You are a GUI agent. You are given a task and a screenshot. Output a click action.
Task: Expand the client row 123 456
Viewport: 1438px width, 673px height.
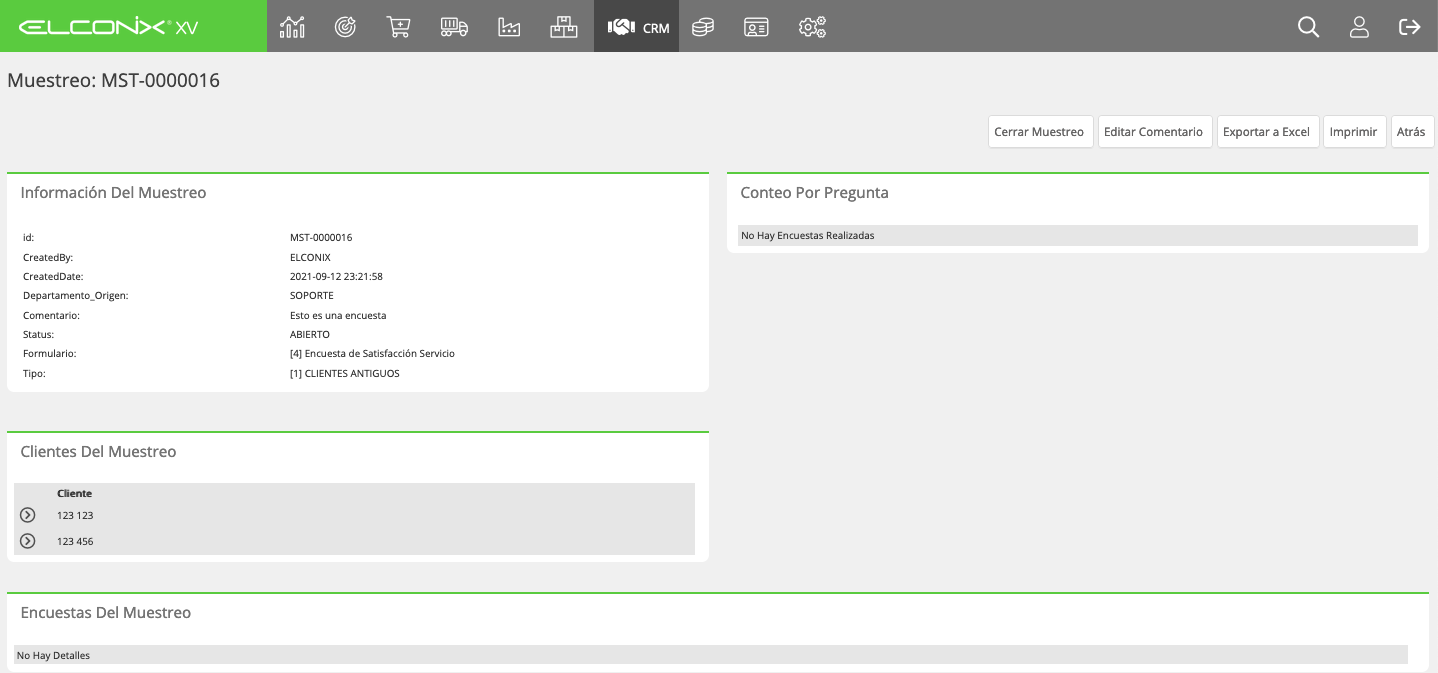(x=28, y=541)
